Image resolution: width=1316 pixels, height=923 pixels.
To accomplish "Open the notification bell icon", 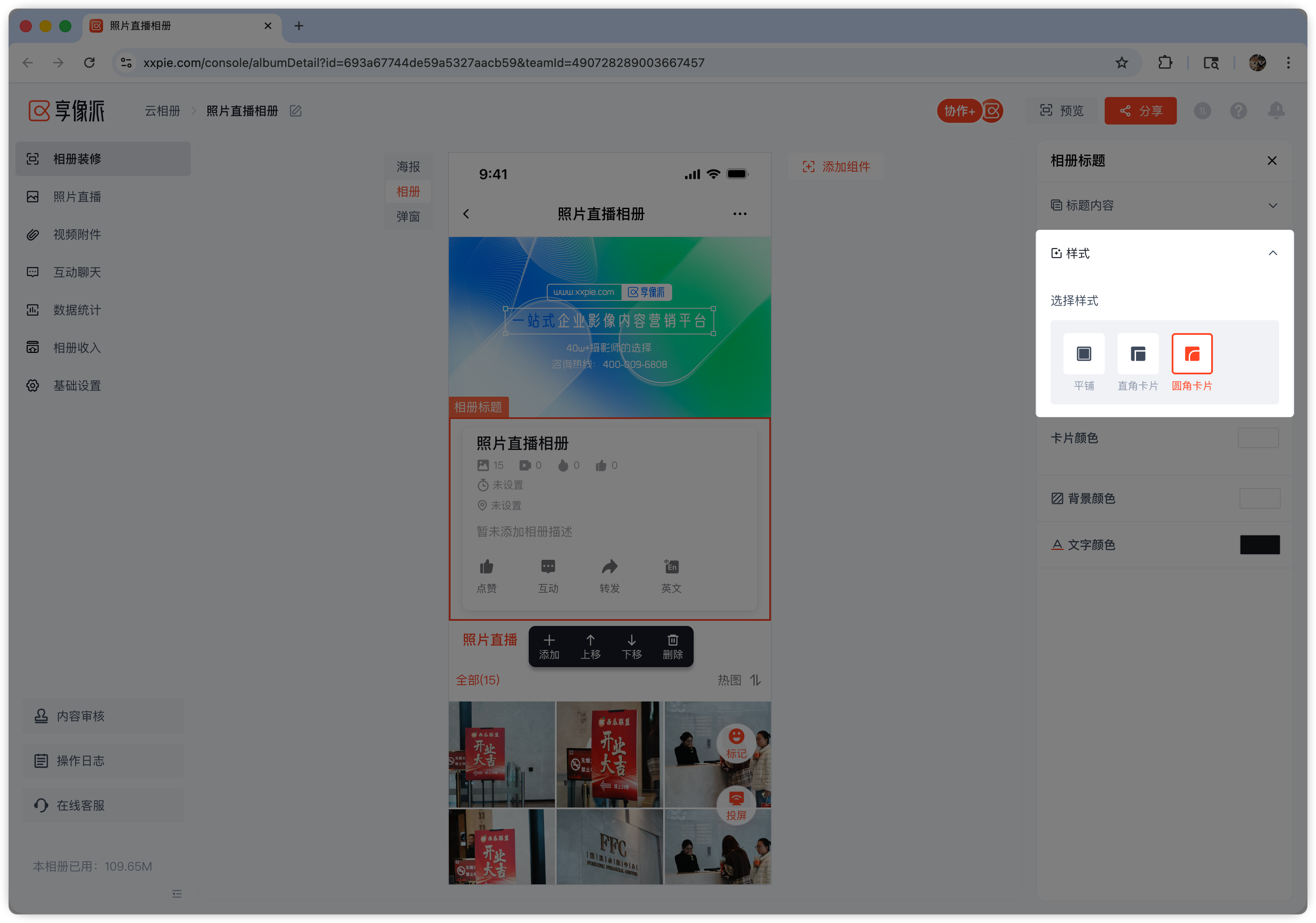I will point(1276,110).
